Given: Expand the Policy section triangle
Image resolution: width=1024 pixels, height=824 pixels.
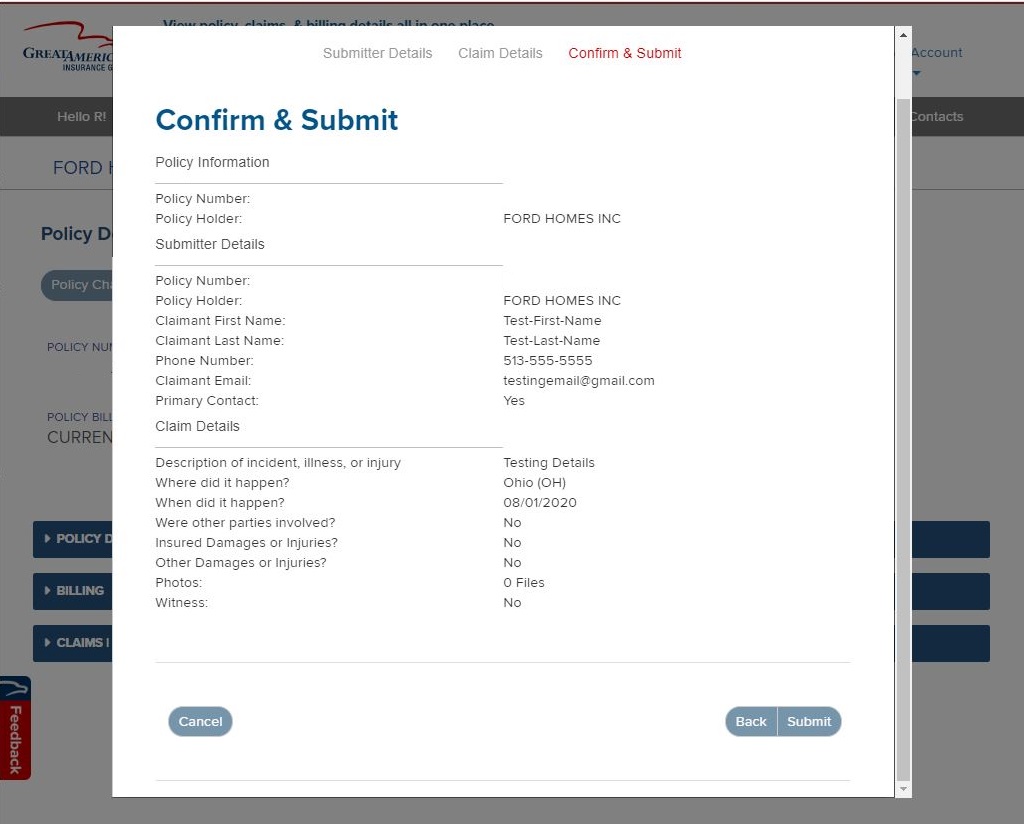Looking at the screenshot, I should pos(47,539).
